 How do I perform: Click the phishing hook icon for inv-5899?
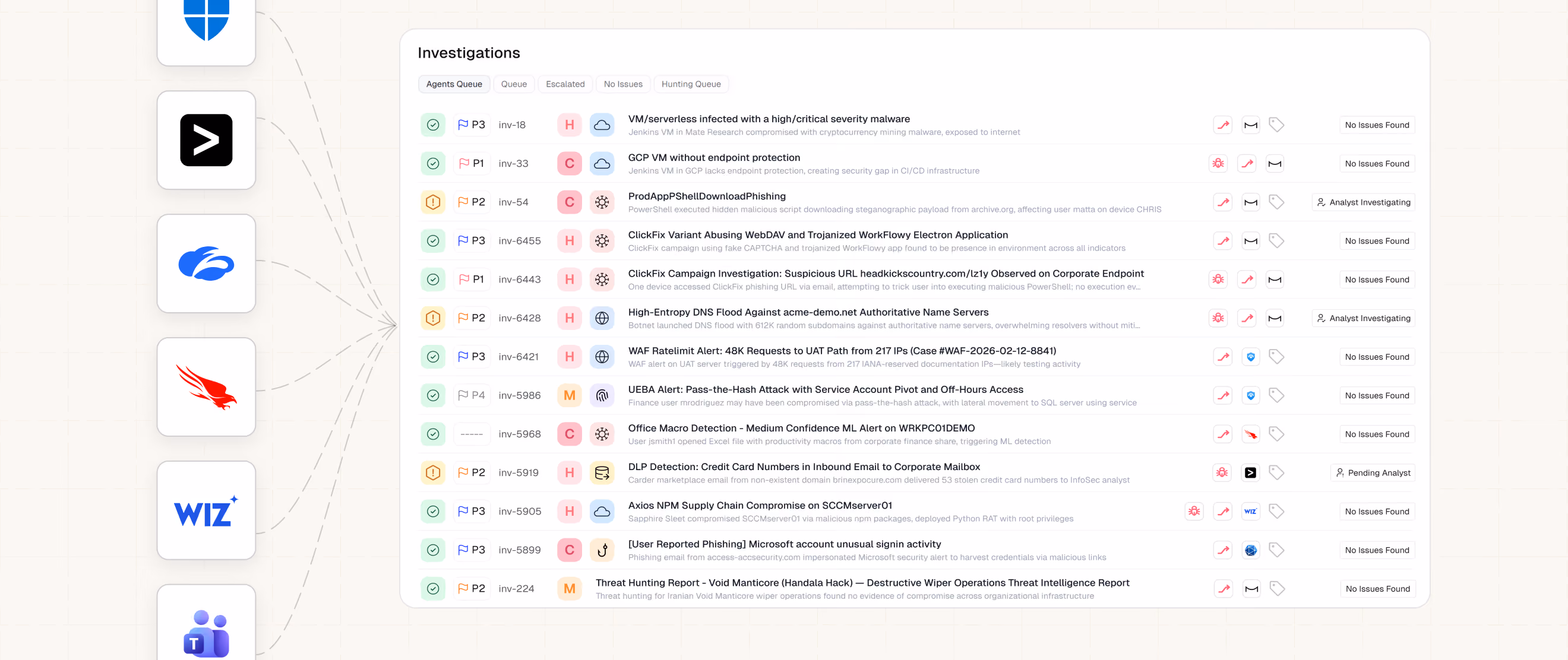click(602, 549)
